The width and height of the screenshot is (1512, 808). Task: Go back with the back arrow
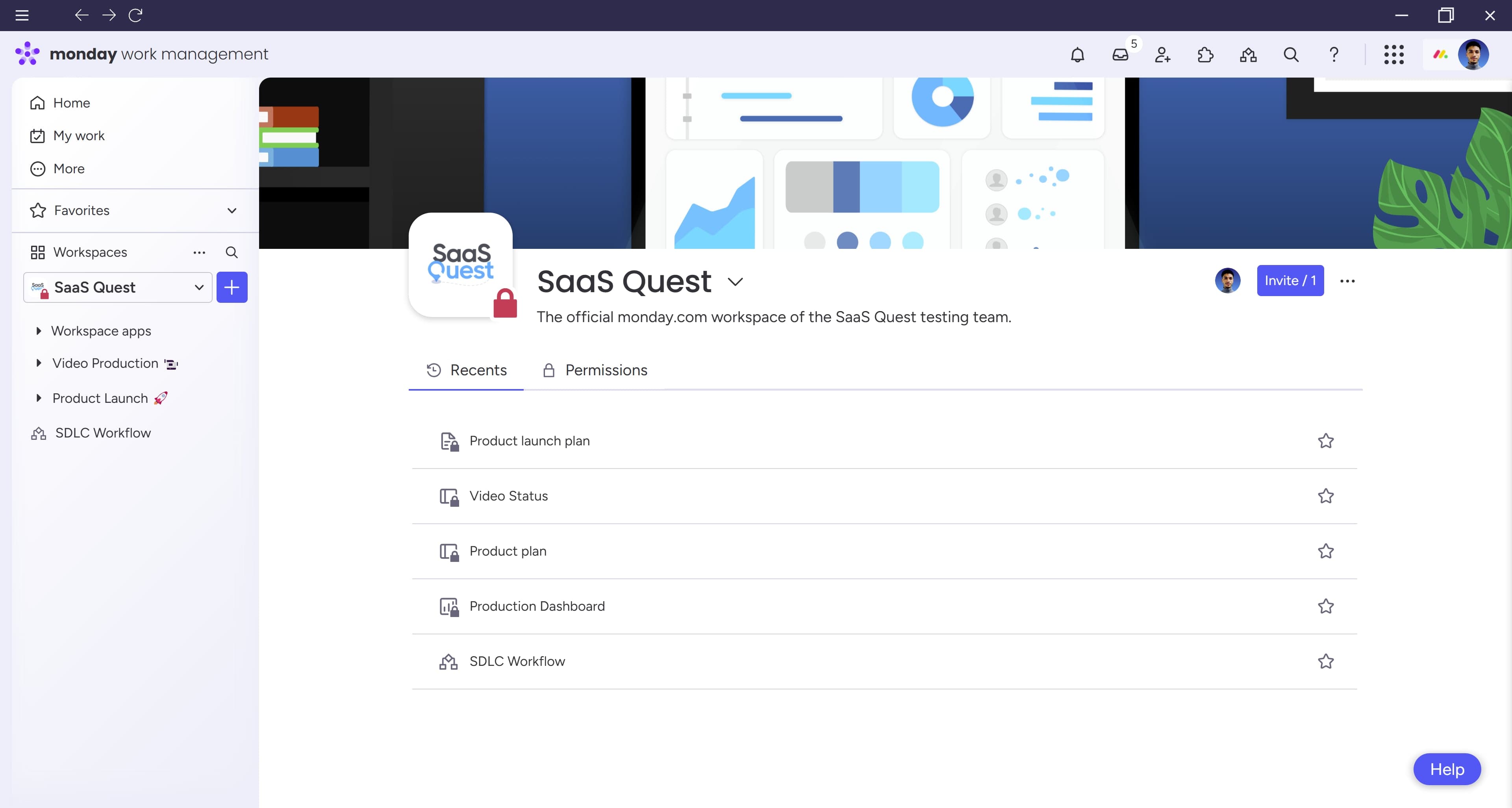tap(82, 15)
